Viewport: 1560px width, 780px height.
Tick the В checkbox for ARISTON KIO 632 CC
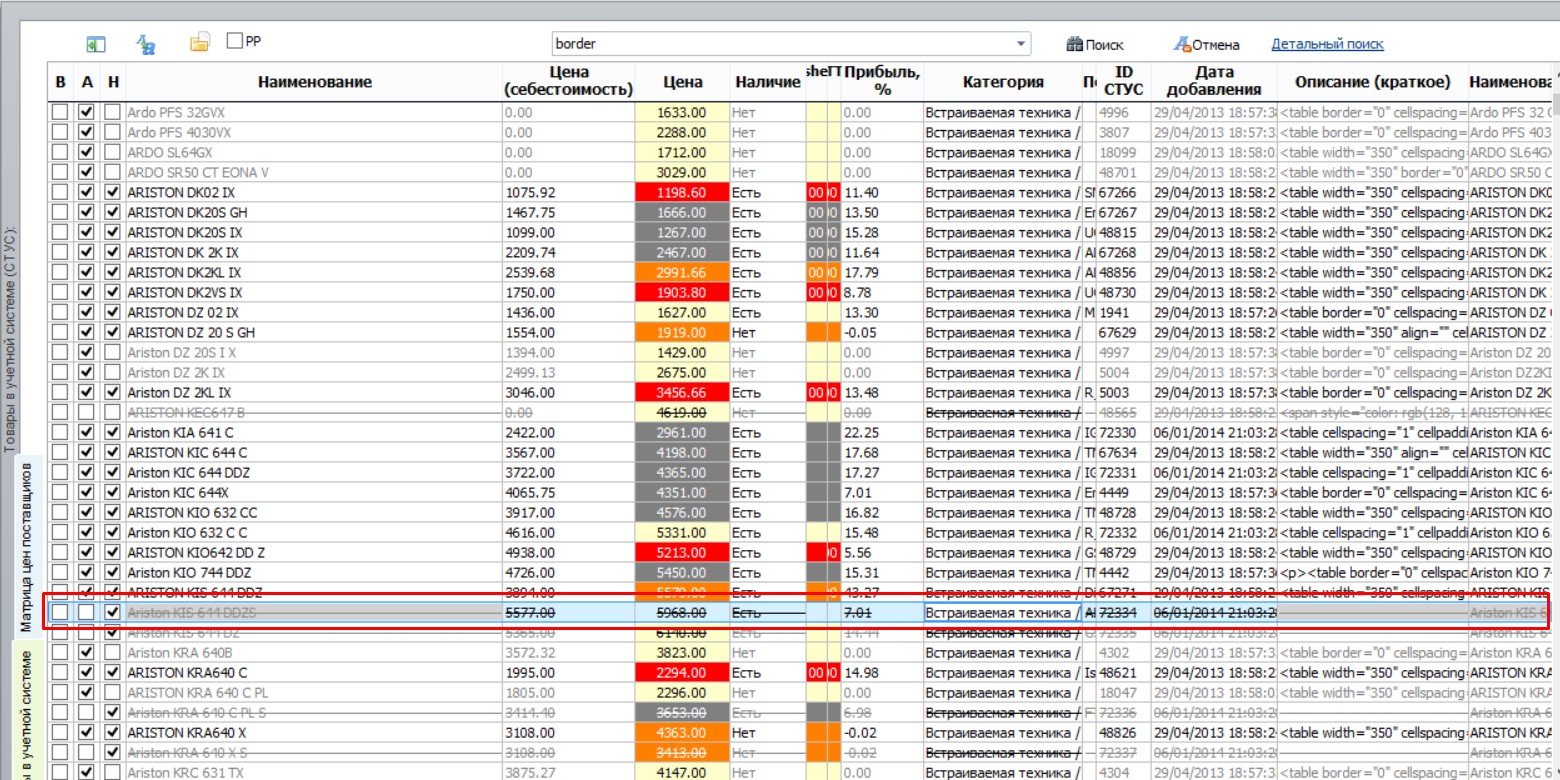coord(61,513)
